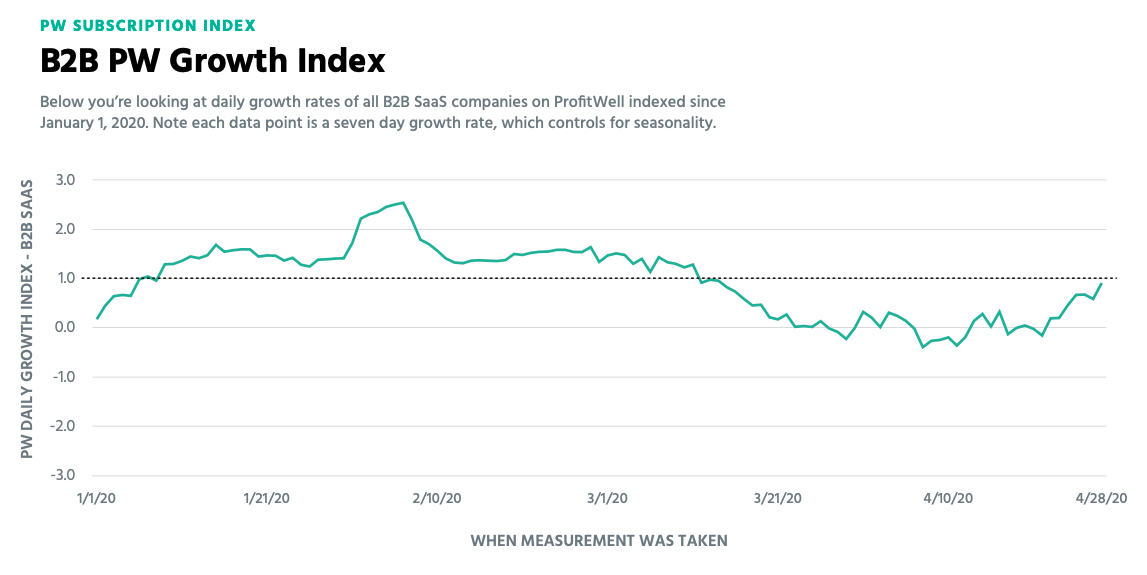Select the 2/10/20 date marker
Viewport: 1147px width, 575px height.
pyautogui.click(x=438, y=498)
